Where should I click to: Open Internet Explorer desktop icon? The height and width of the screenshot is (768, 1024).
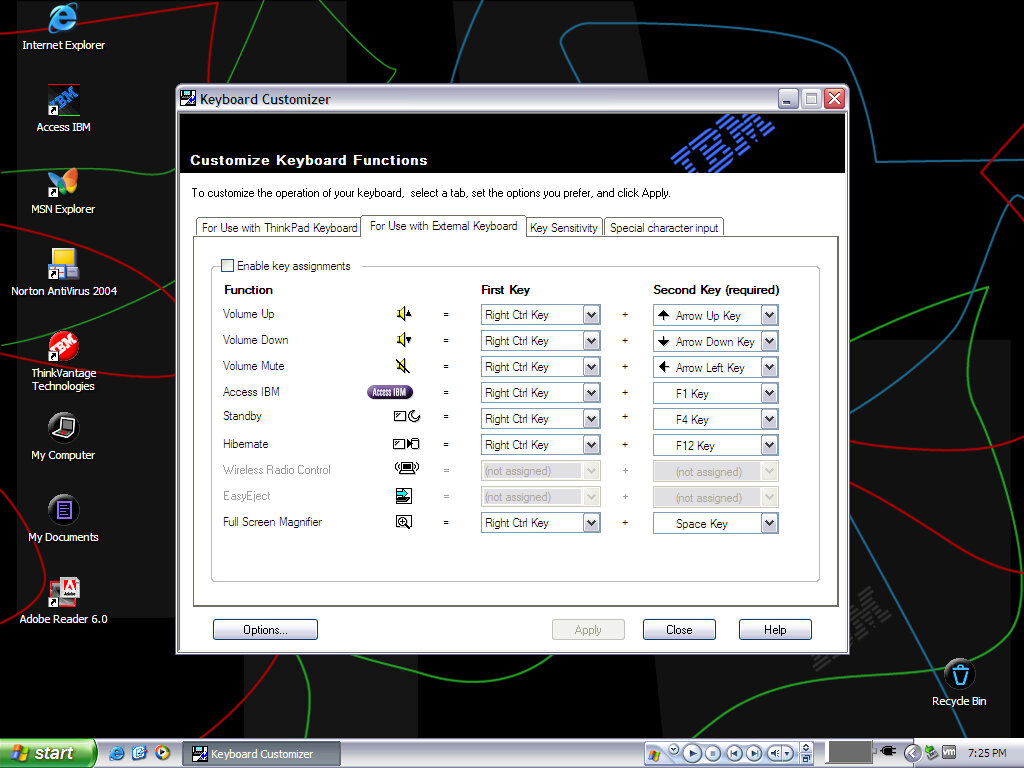pyautogui.click(x=63, y=20)
